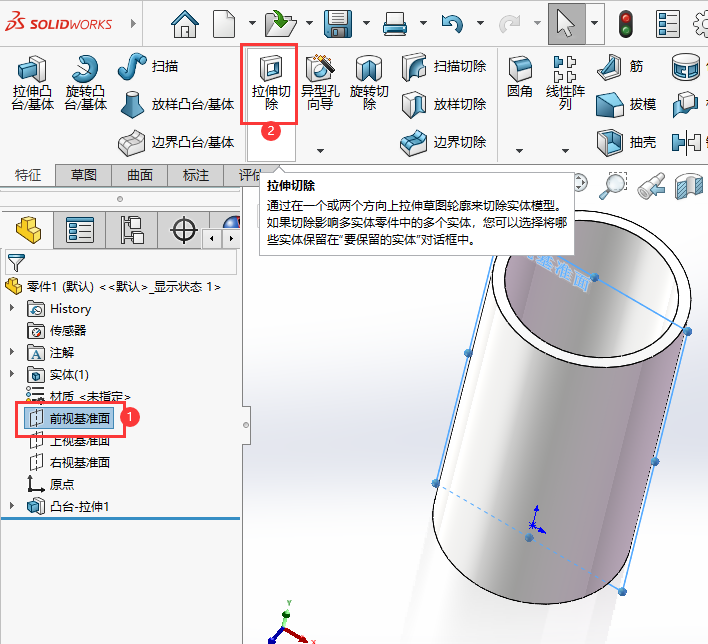Image resolution: width=708 pixels, height=644 pixels.
Task: Expand the History folder
Action: (12, 308)
